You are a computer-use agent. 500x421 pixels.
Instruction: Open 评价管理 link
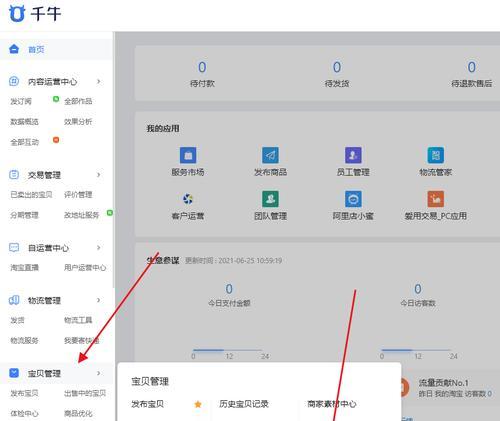point(78,195)
